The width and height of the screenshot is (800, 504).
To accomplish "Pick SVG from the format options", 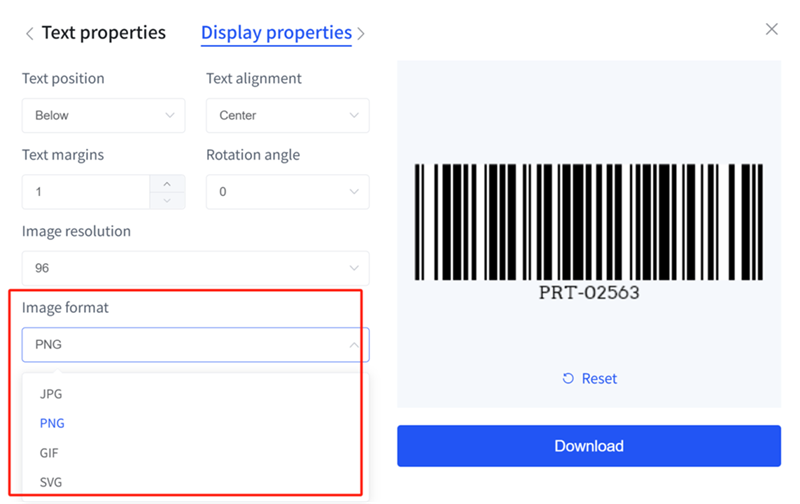I will (x=51, y=482).
